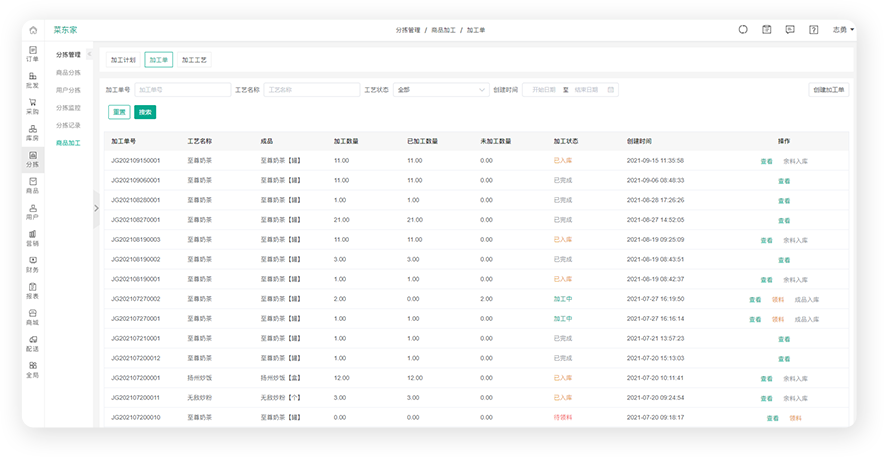The width and height of the screenshot is (884, 457).
Task: Open the help question-mark icon in header
Action: pos(813,30)
